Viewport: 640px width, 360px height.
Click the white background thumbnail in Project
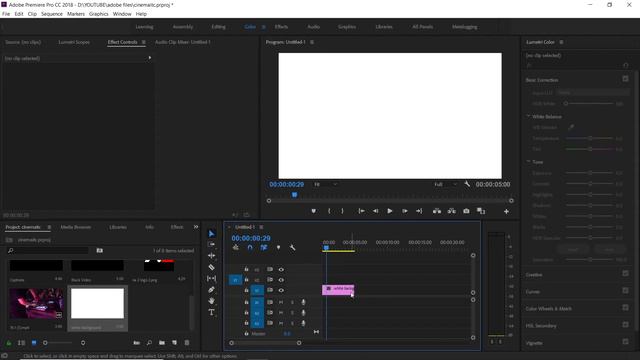tap(97, 304)
